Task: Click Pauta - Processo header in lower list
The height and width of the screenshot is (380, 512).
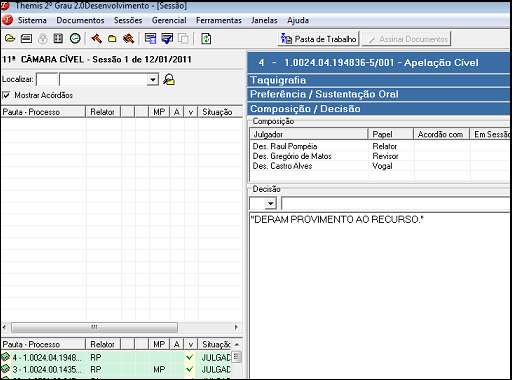Action: (x=43, y=344)
